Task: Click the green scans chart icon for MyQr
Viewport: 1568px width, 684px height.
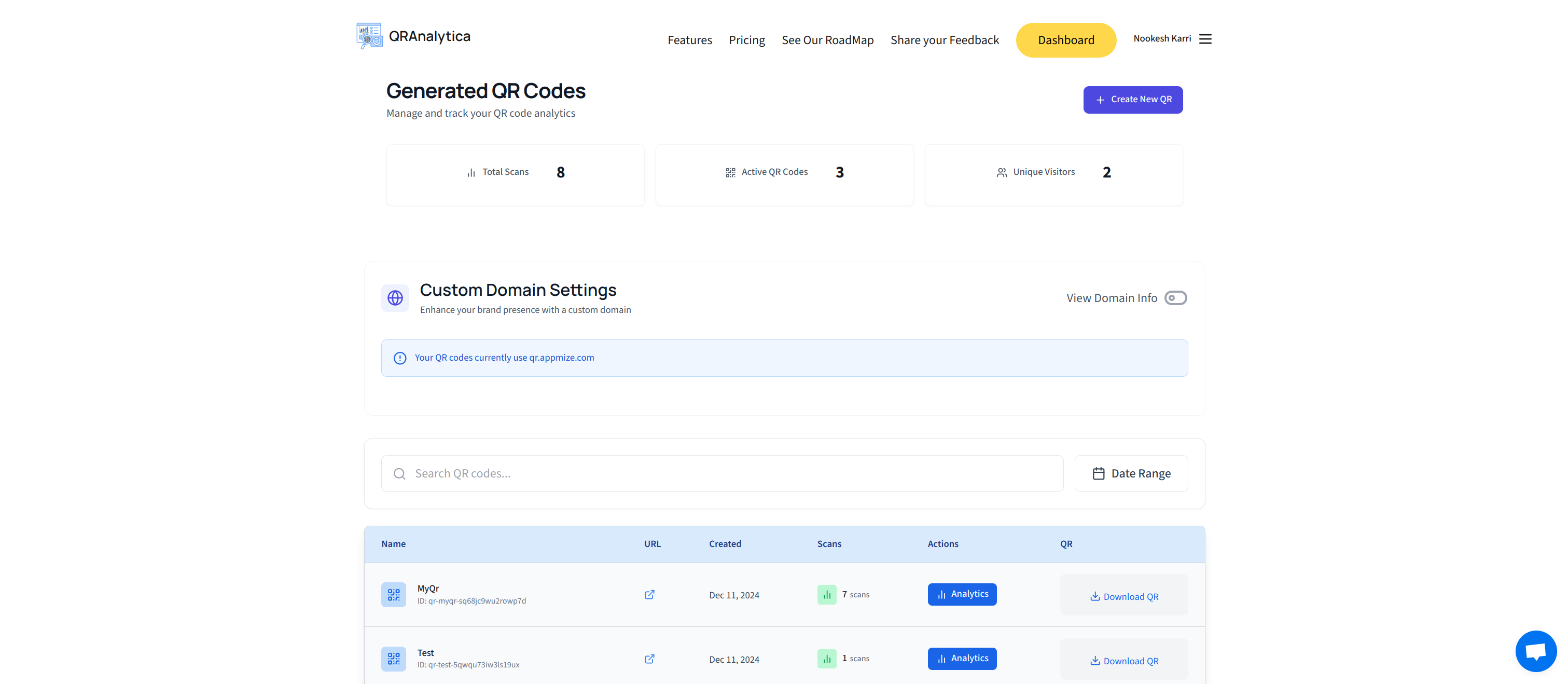Action: (x=827, y=595)
